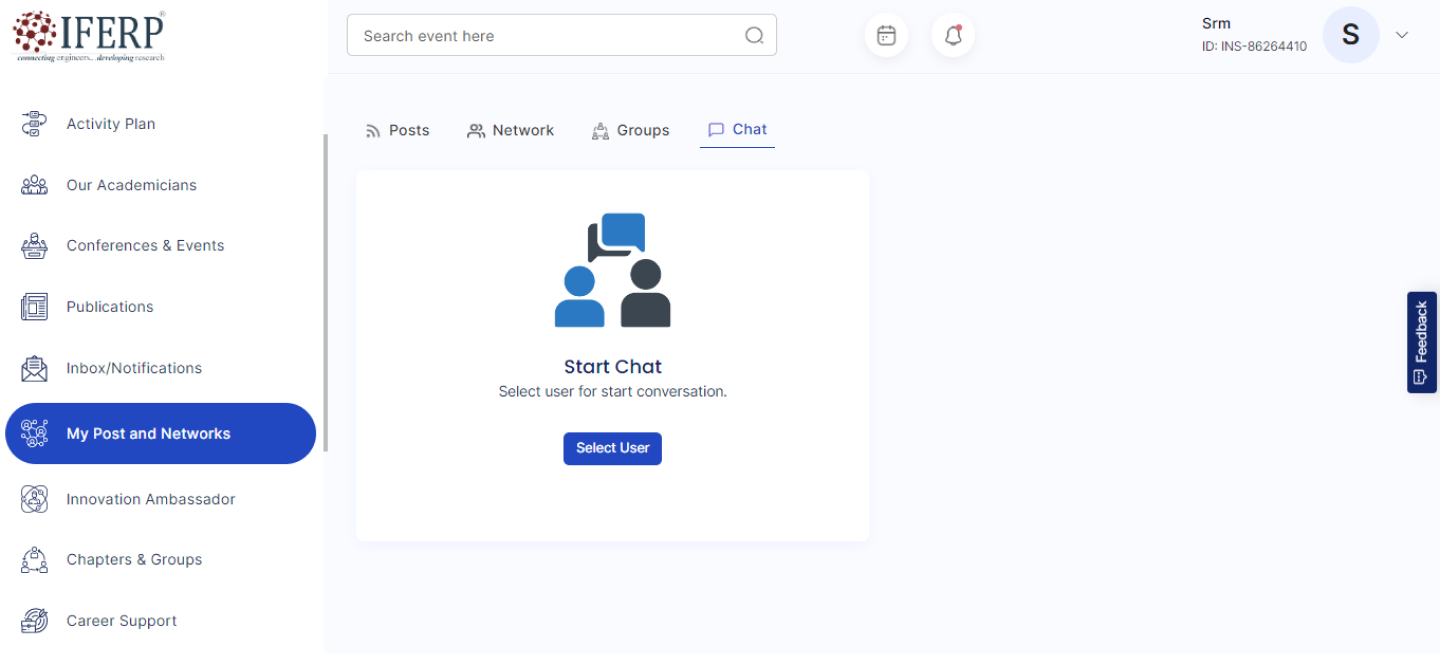Click the Career Support icon
1440x654 pixels.
[x=34, y=621]
